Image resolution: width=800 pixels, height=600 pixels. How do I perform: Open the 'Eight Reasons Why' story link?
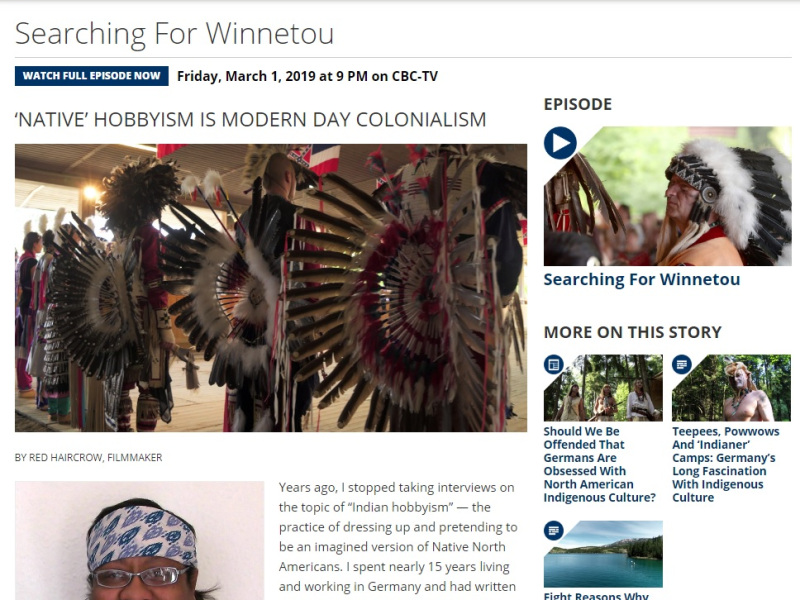point(596,595)
